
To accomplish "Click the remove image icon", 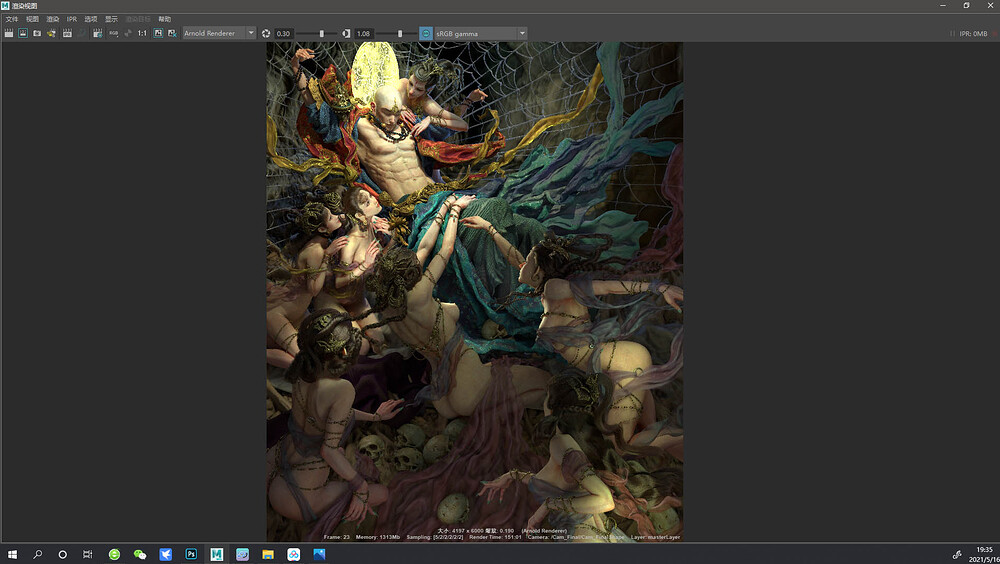I will 172,33.
